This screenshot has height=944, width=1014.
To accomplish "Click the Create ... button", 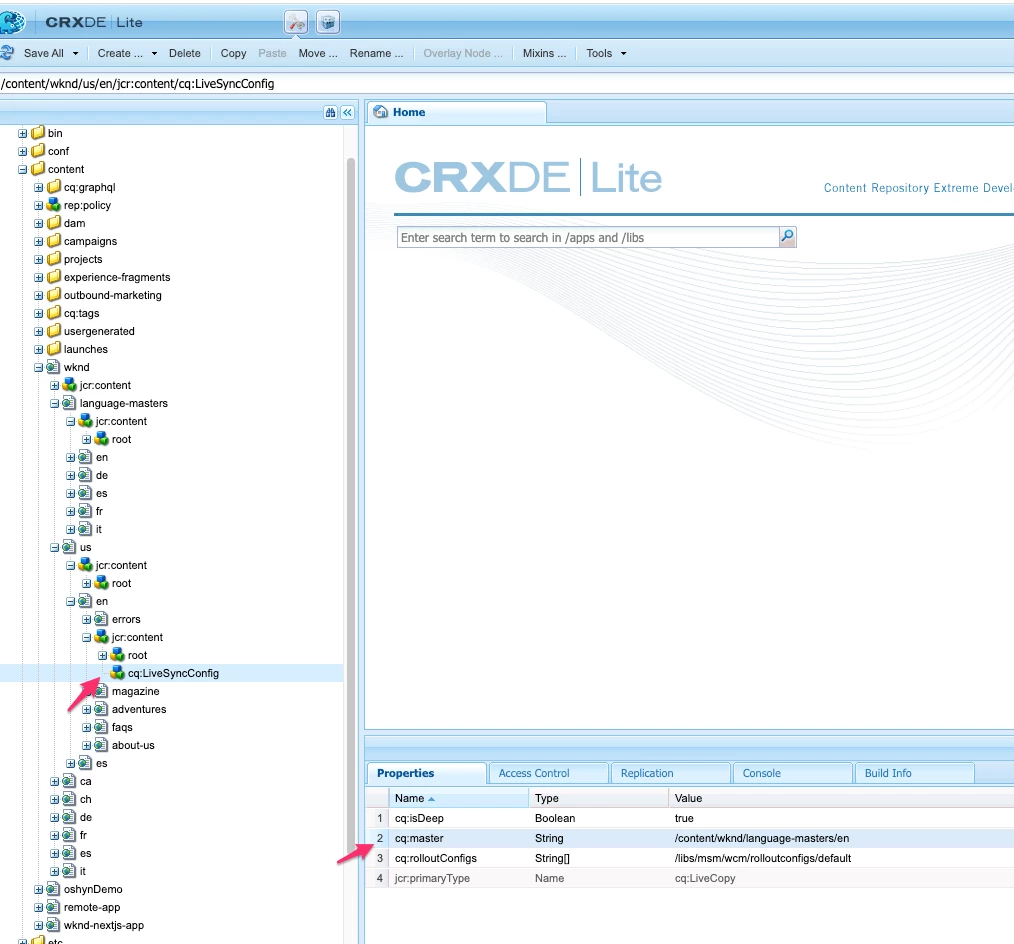I will coord(120,54).
